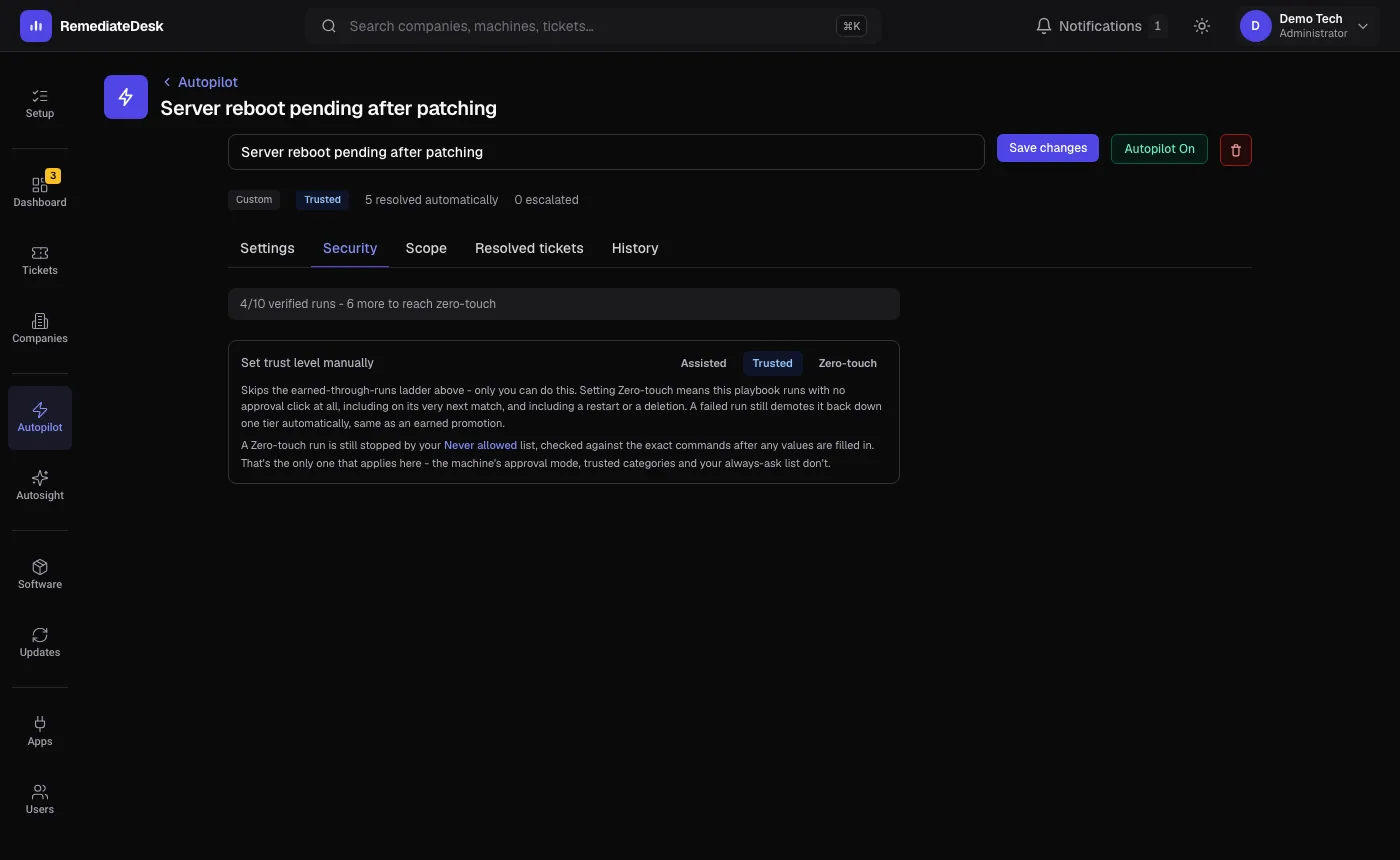Click the Demo Tech avatar
This screenshot has width=1400, height=860.
(x=1256, y=26)
